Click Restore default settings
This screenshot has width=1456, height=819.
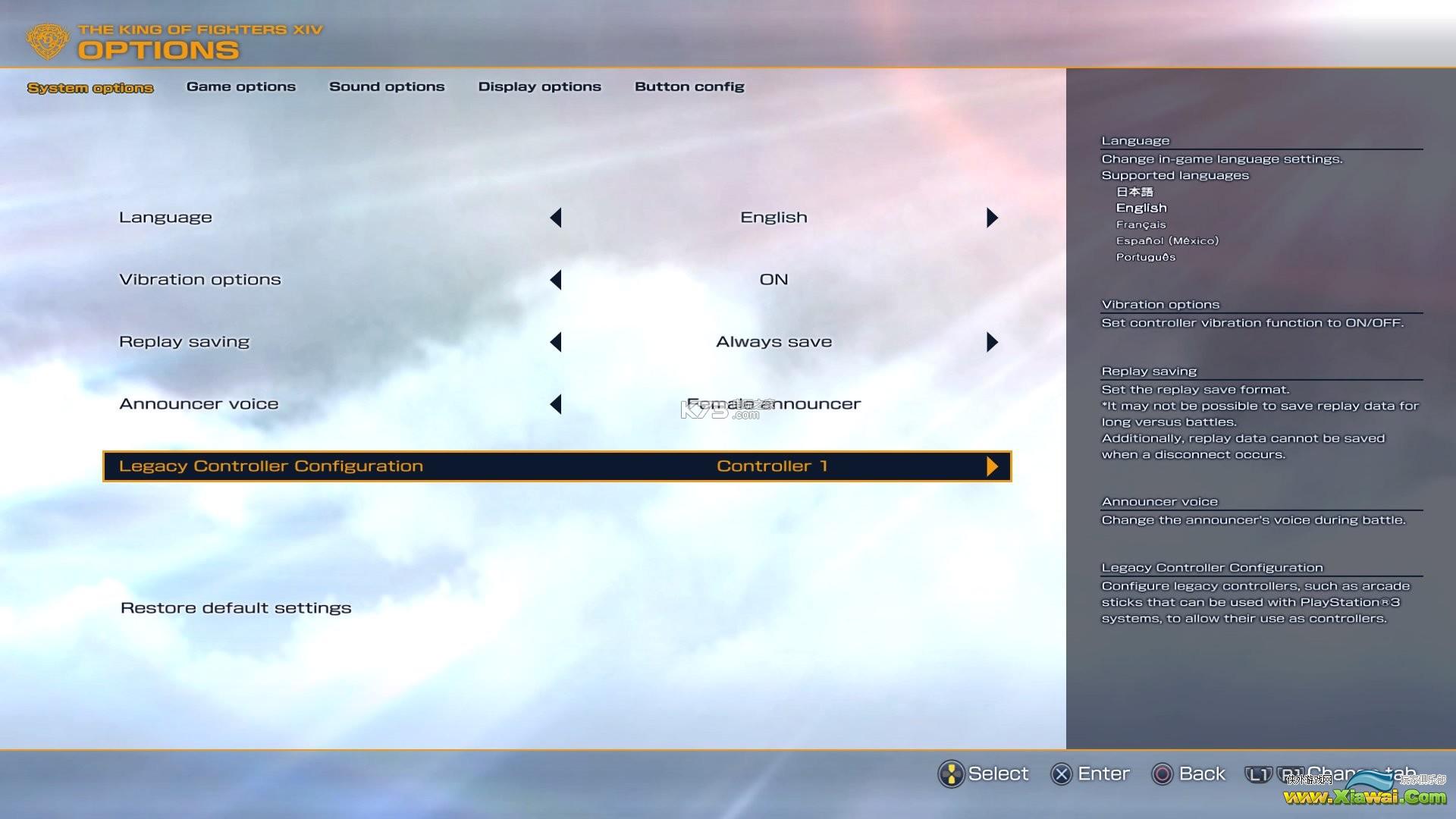[x=236, y=608]
